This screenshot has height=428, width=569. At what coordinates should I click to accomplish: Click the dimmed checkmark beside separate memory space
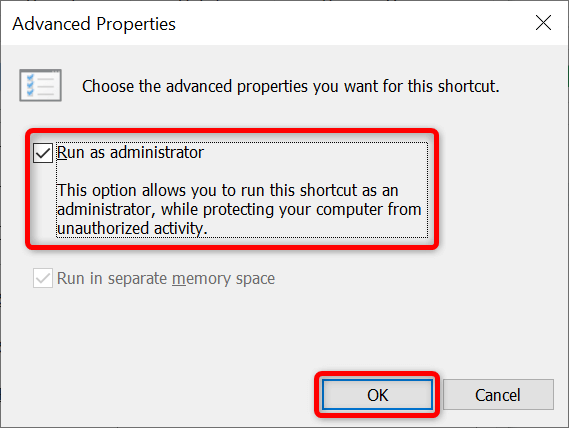pos(43,278)
